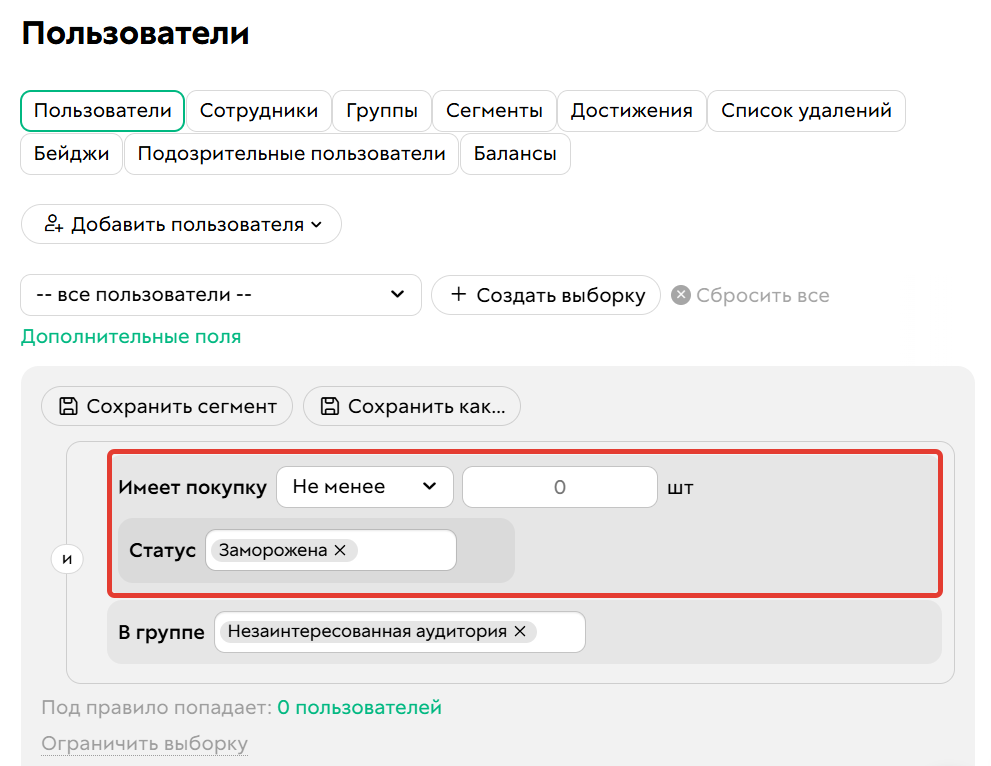Screen dimensions: 991x766
Task: Click the и connector circle between rules
Action: tap(66, 558)
